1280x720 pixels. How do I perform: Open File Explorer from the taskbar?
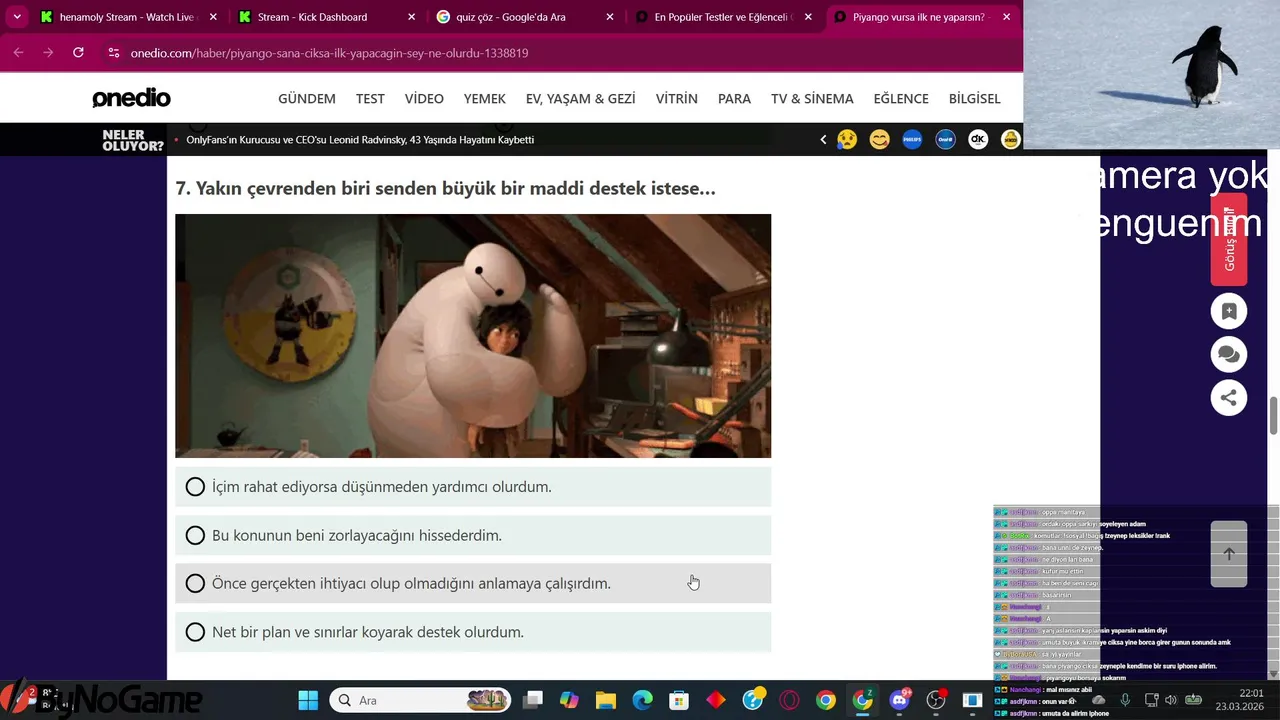pyautogui.click(x=606, y=700)
